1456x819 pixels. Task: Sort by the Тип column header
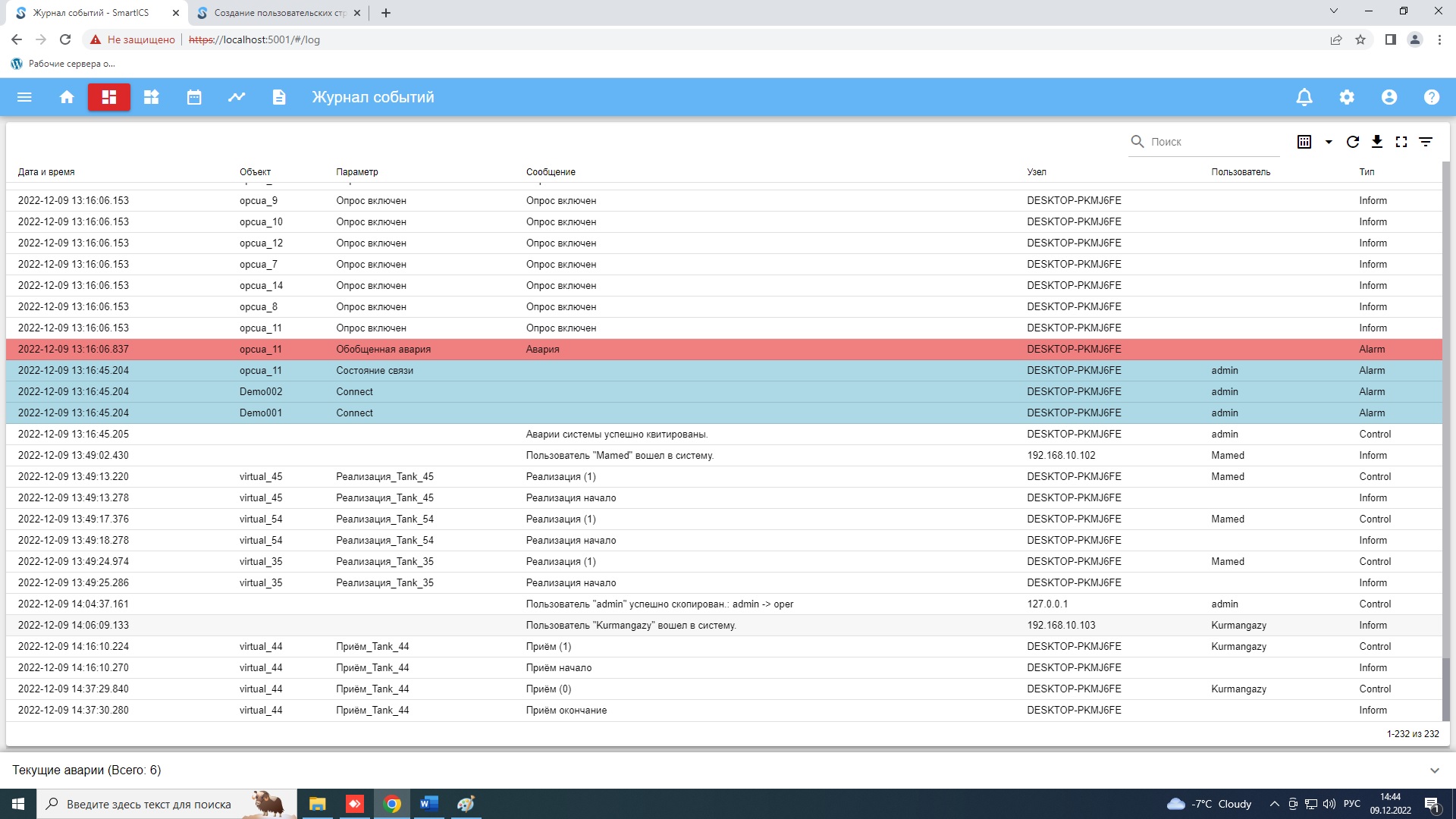click(1367, 172)
